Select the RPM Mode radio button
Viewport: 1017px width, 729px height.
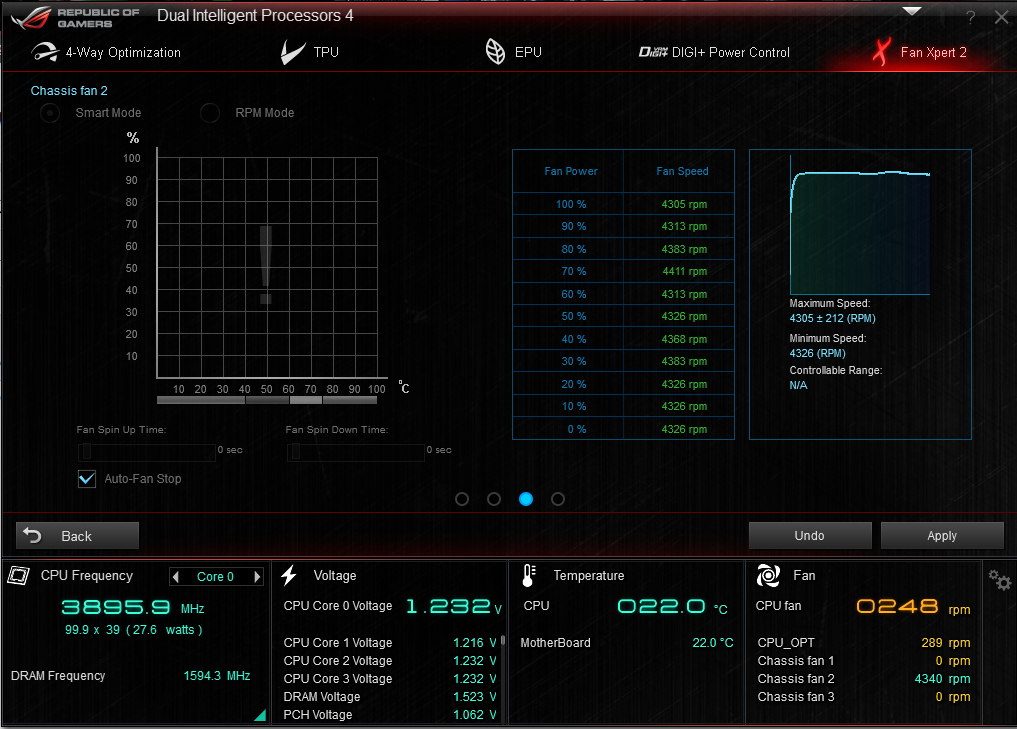tap(209, 113)
